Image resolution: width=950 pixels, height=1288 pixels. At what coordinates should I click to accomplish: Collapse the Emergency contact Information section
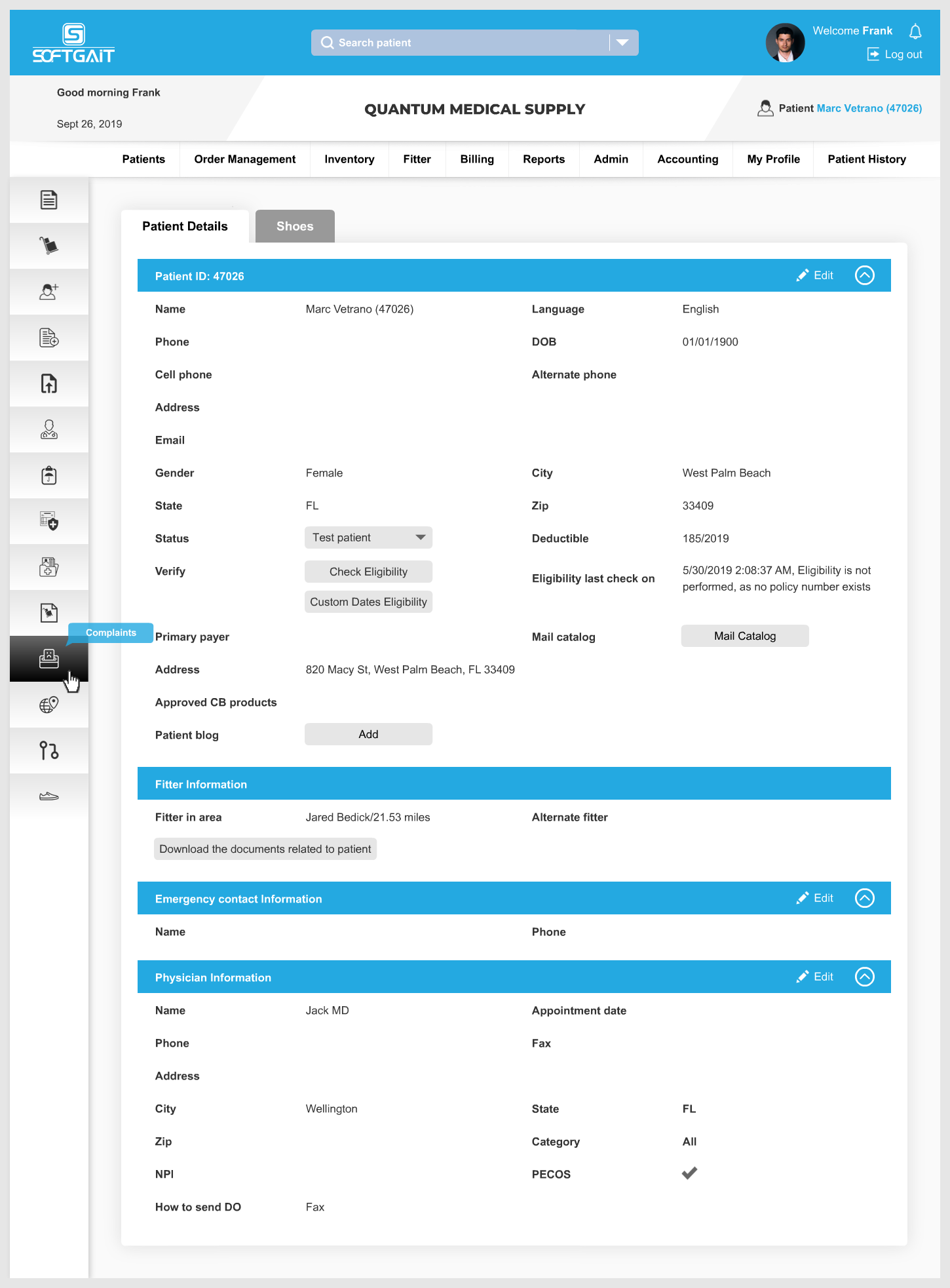pos(865,898)
